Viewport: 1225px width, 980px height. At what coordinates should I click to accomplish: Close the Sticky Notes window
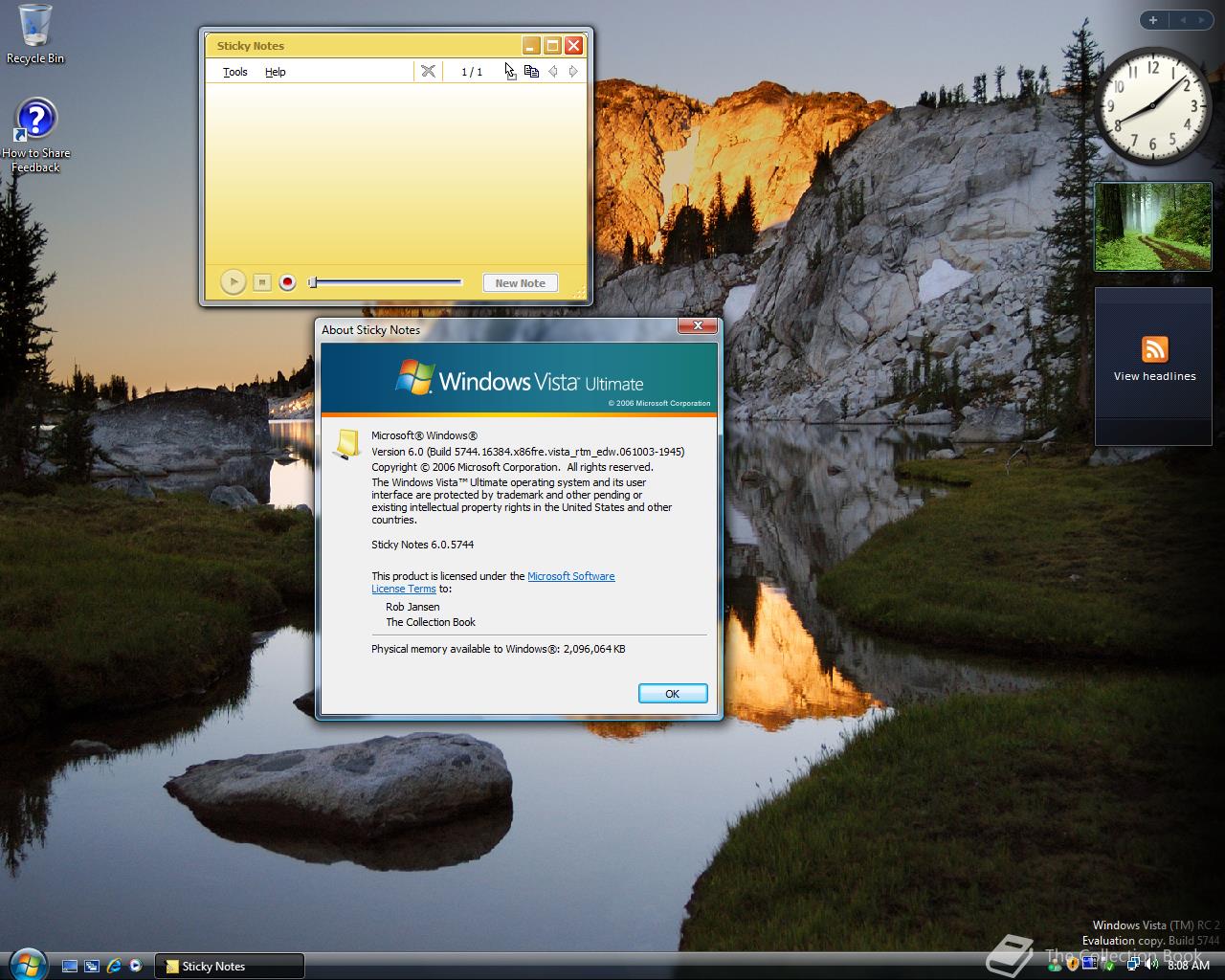(573, 45)
